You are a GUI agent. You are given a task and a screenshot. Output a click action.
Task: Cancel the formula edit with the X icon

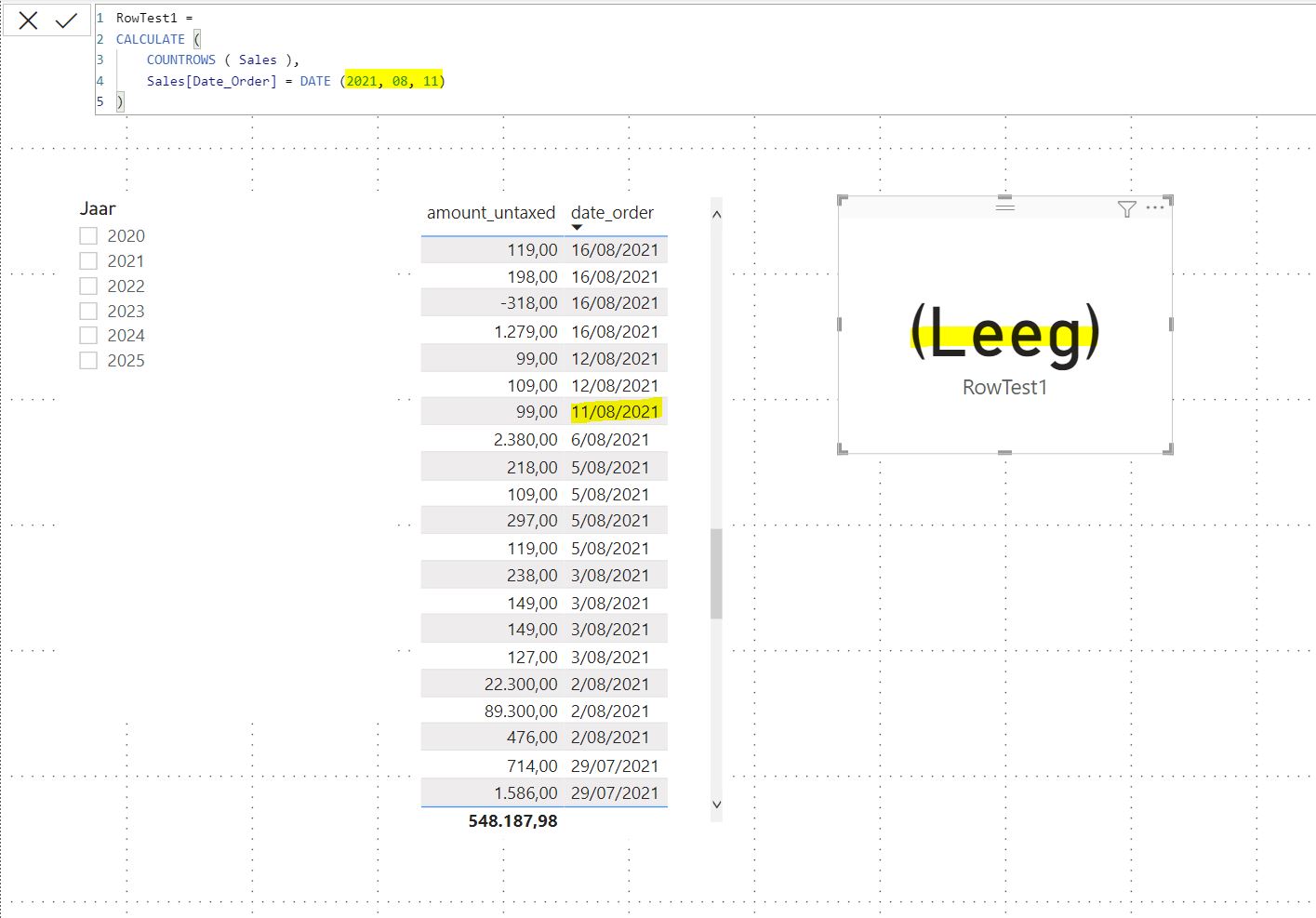pos(28,20)
